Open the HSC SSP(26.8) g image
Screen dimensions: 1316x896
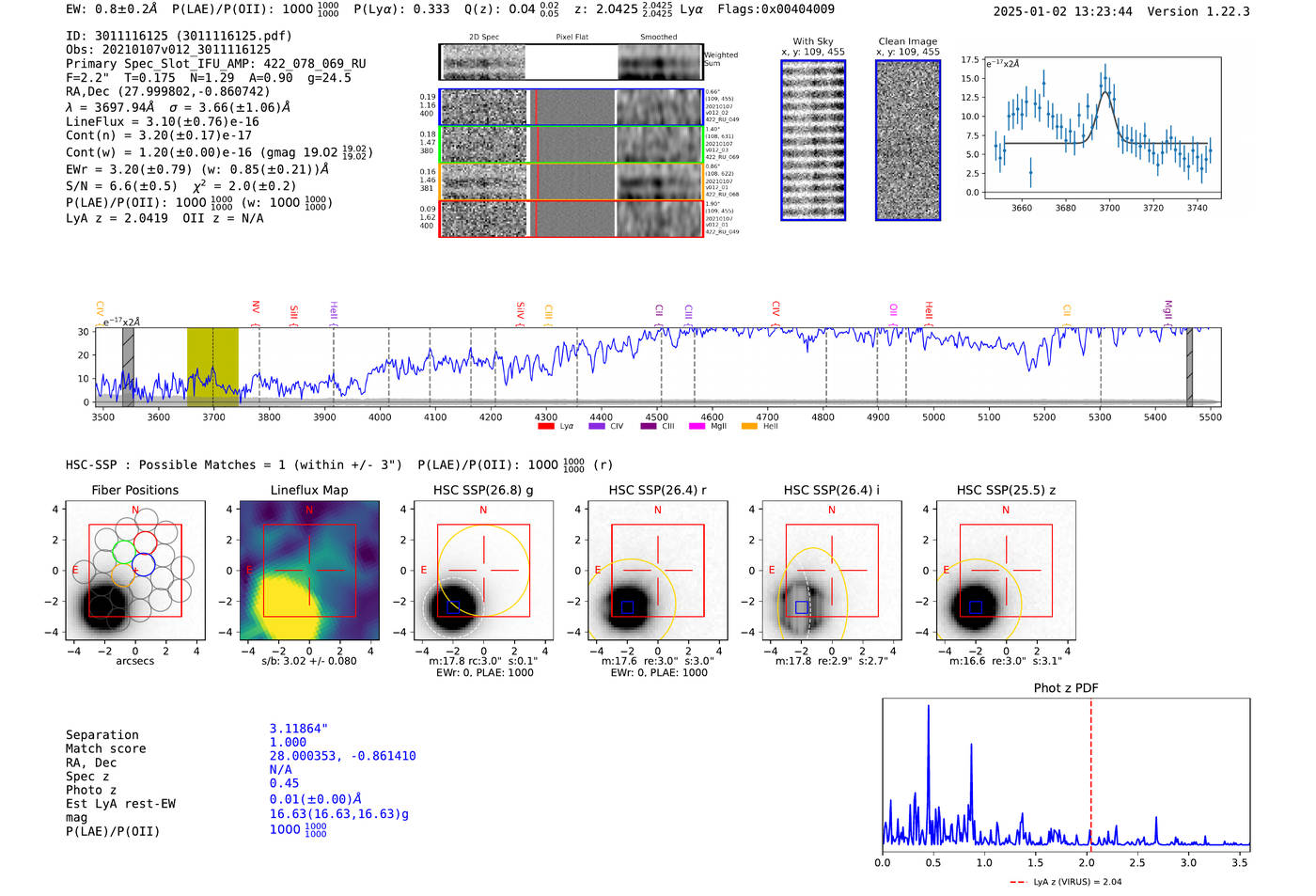pyautogui.click(x=483, y=571)
